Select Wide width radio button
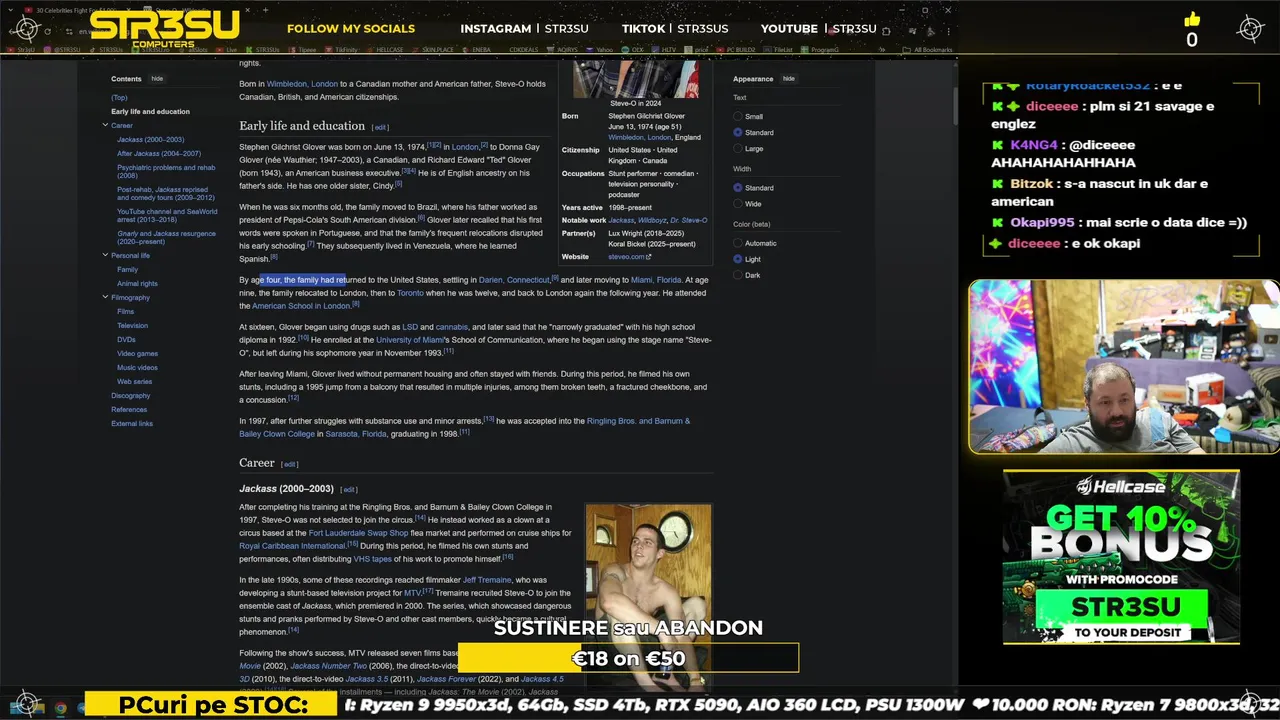The height and width of the screenshot is (720, 1280). 738,203
